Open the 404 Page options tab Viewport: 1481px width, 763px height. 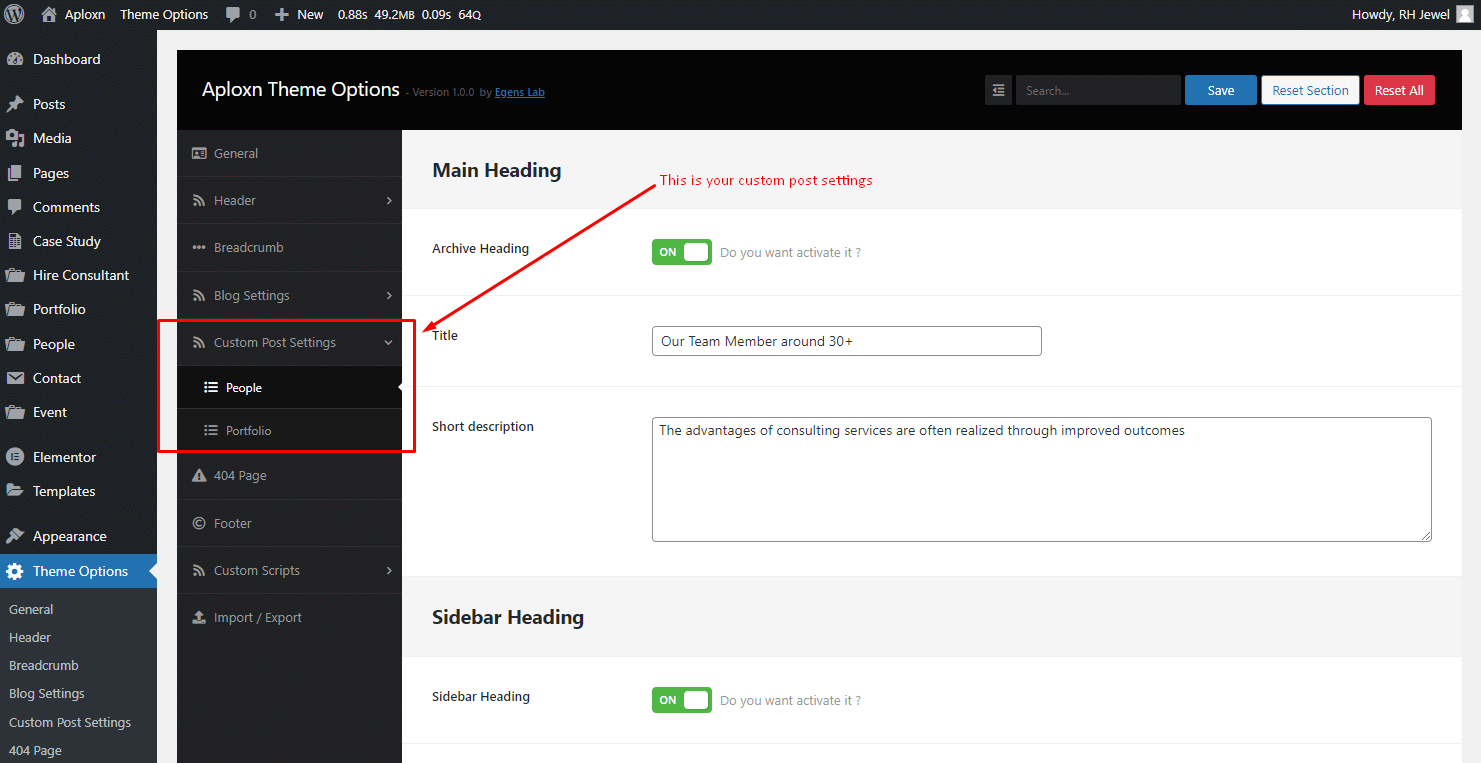(x=289, y=476)
